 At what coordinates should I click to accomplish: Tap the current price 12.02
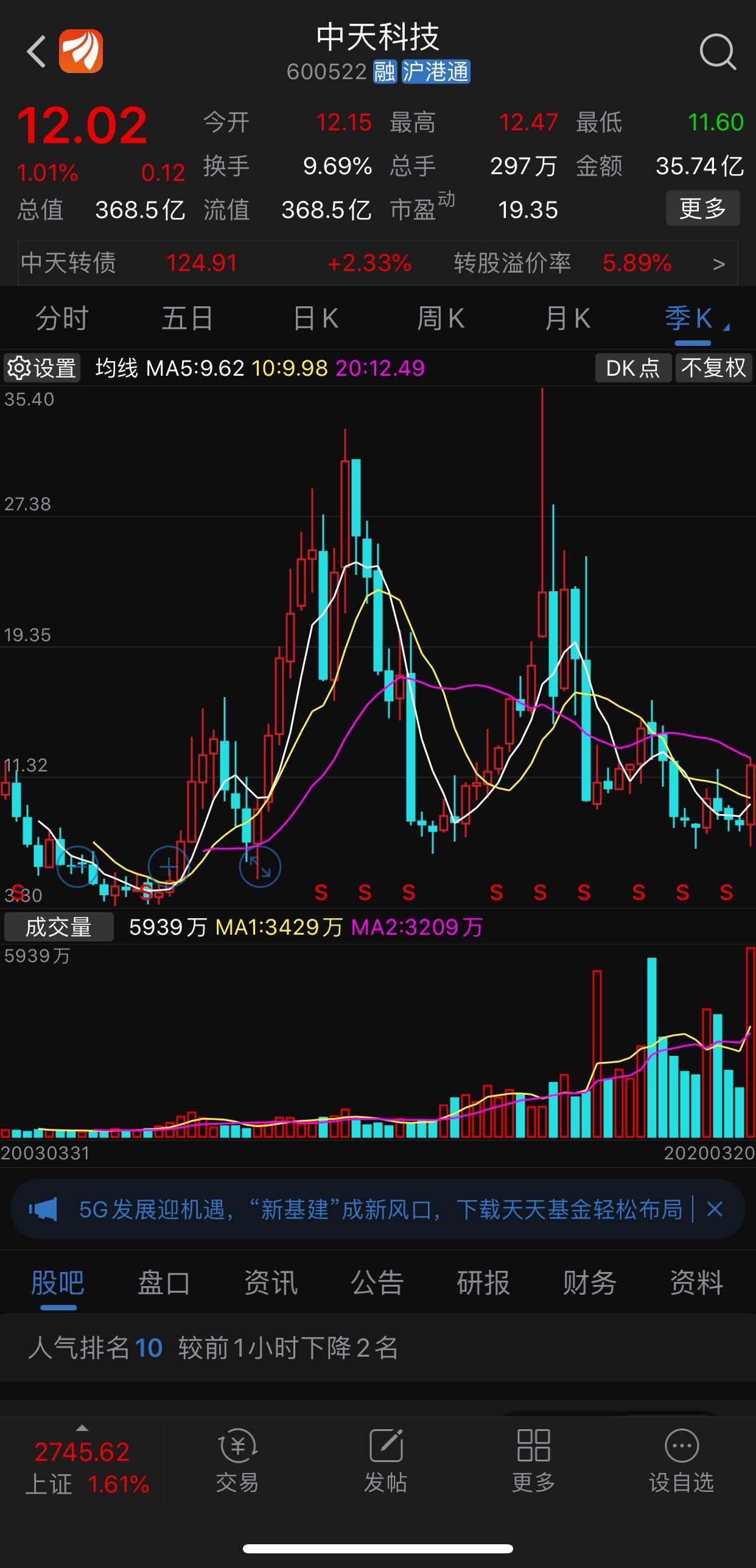tap(82, 126)
